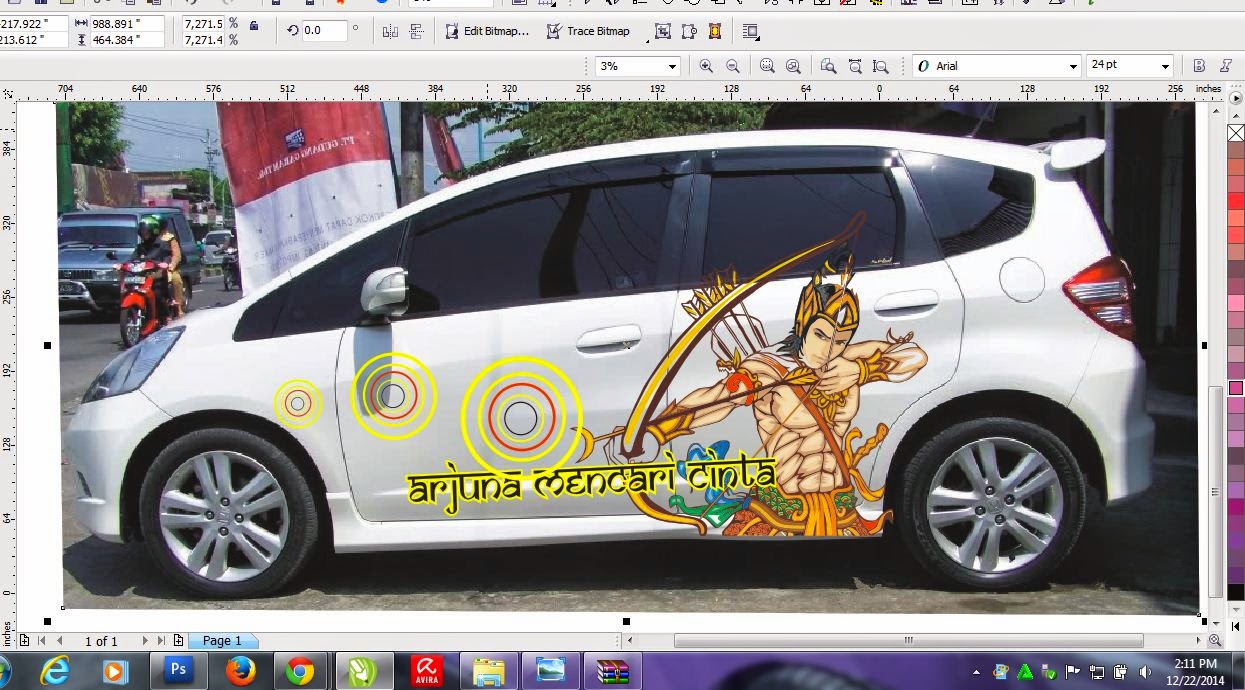The image size is (1245, 690).
Task: Open Firefox from the taskbar
Action: [x=240, y=671]
